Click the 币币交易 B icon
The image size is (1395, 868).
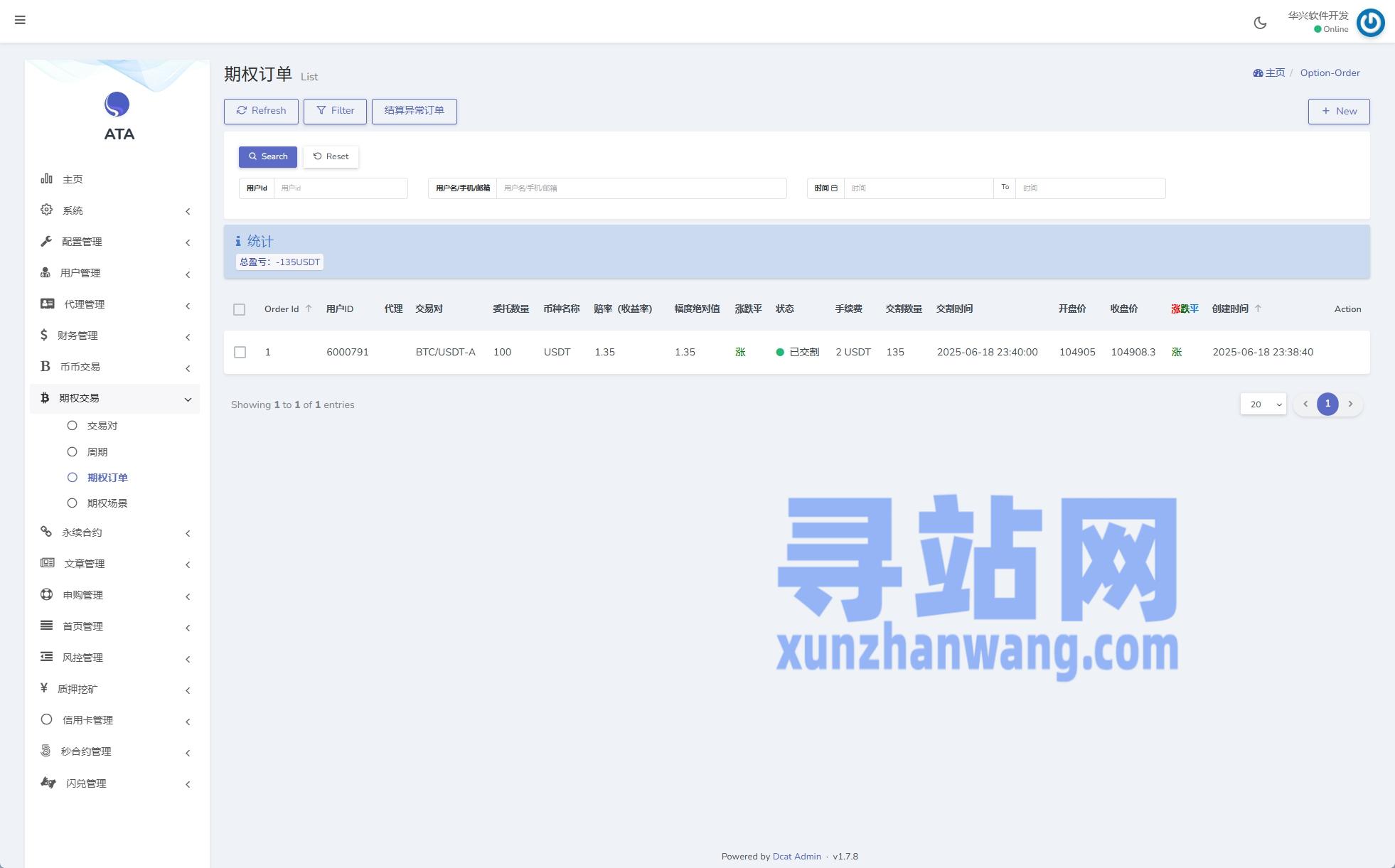[x=45, y=366]
